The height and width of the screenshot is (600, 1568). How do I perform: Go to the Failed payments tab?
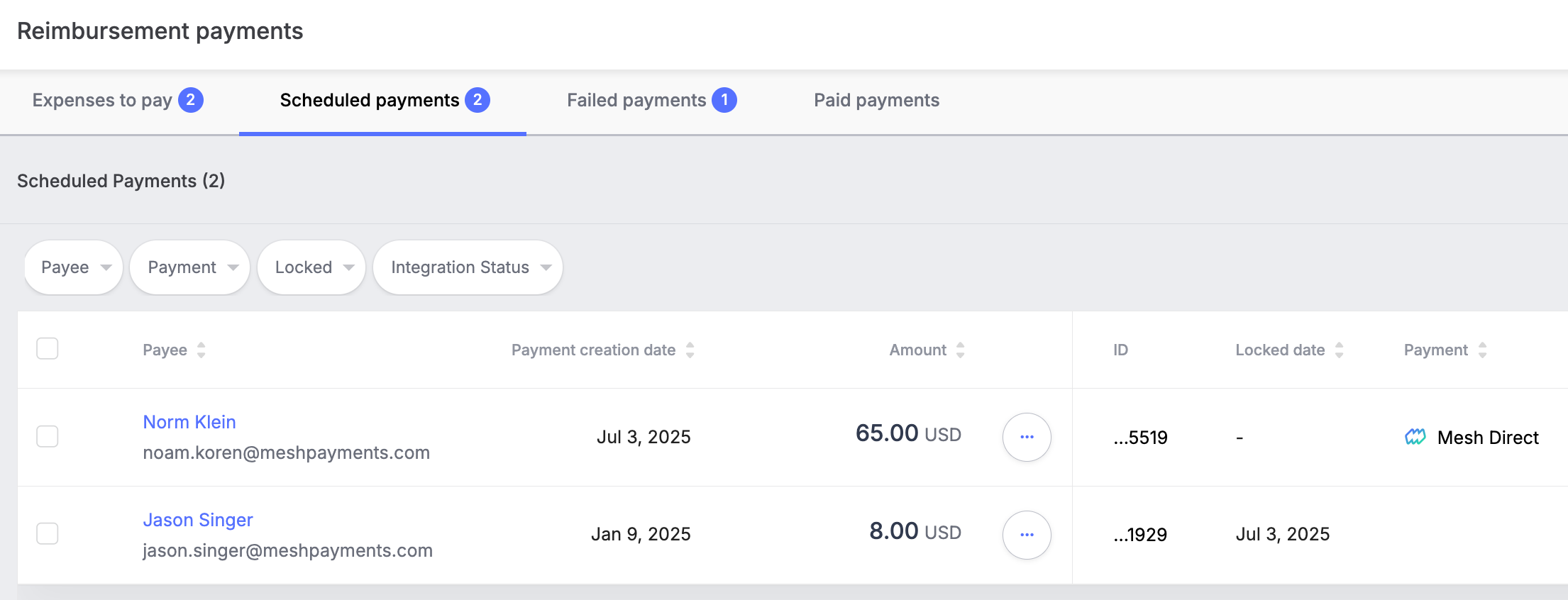coord(651,100)
